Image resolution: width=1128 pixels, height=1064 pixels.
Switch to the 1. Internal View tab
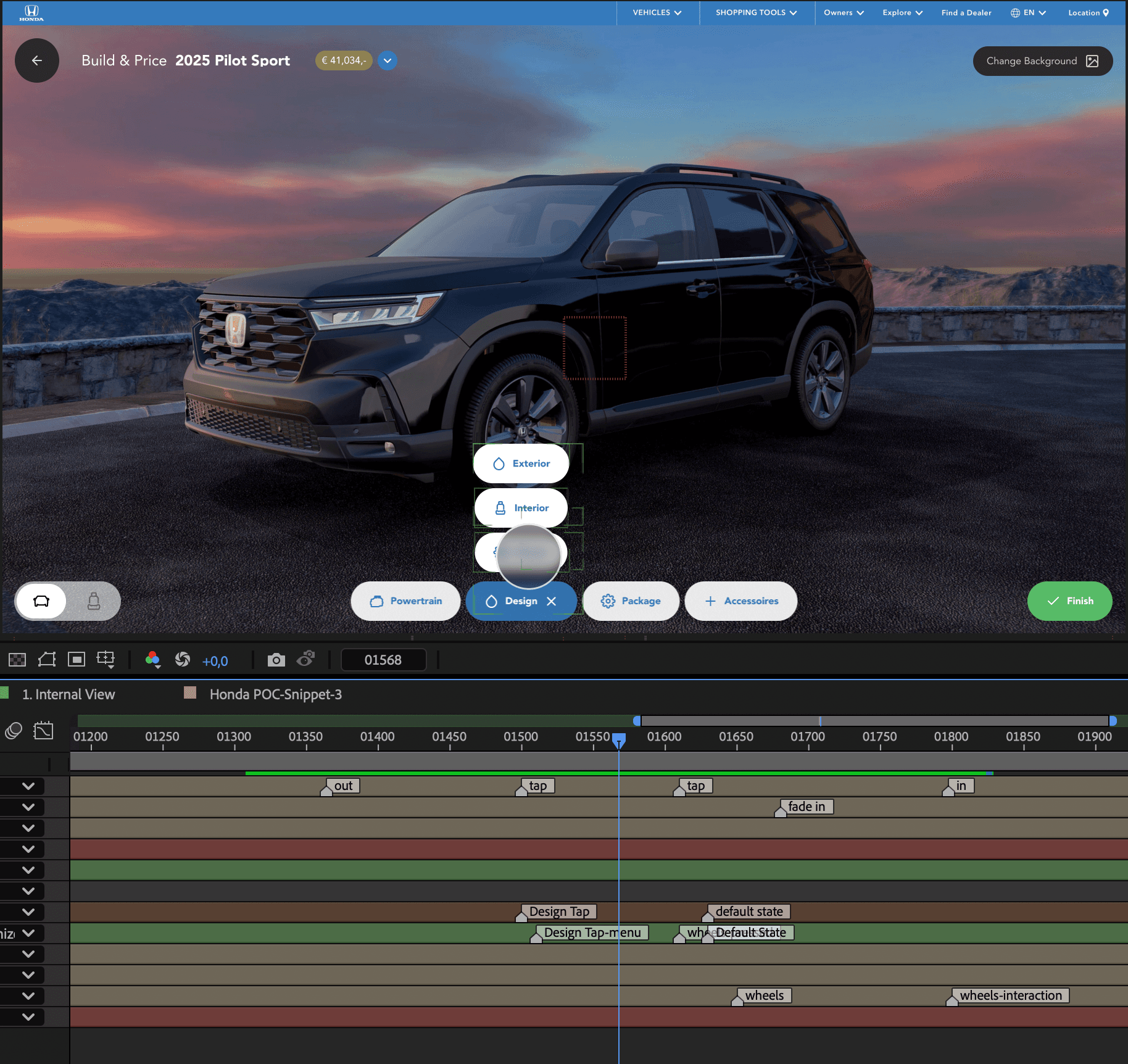pos(68,694)
